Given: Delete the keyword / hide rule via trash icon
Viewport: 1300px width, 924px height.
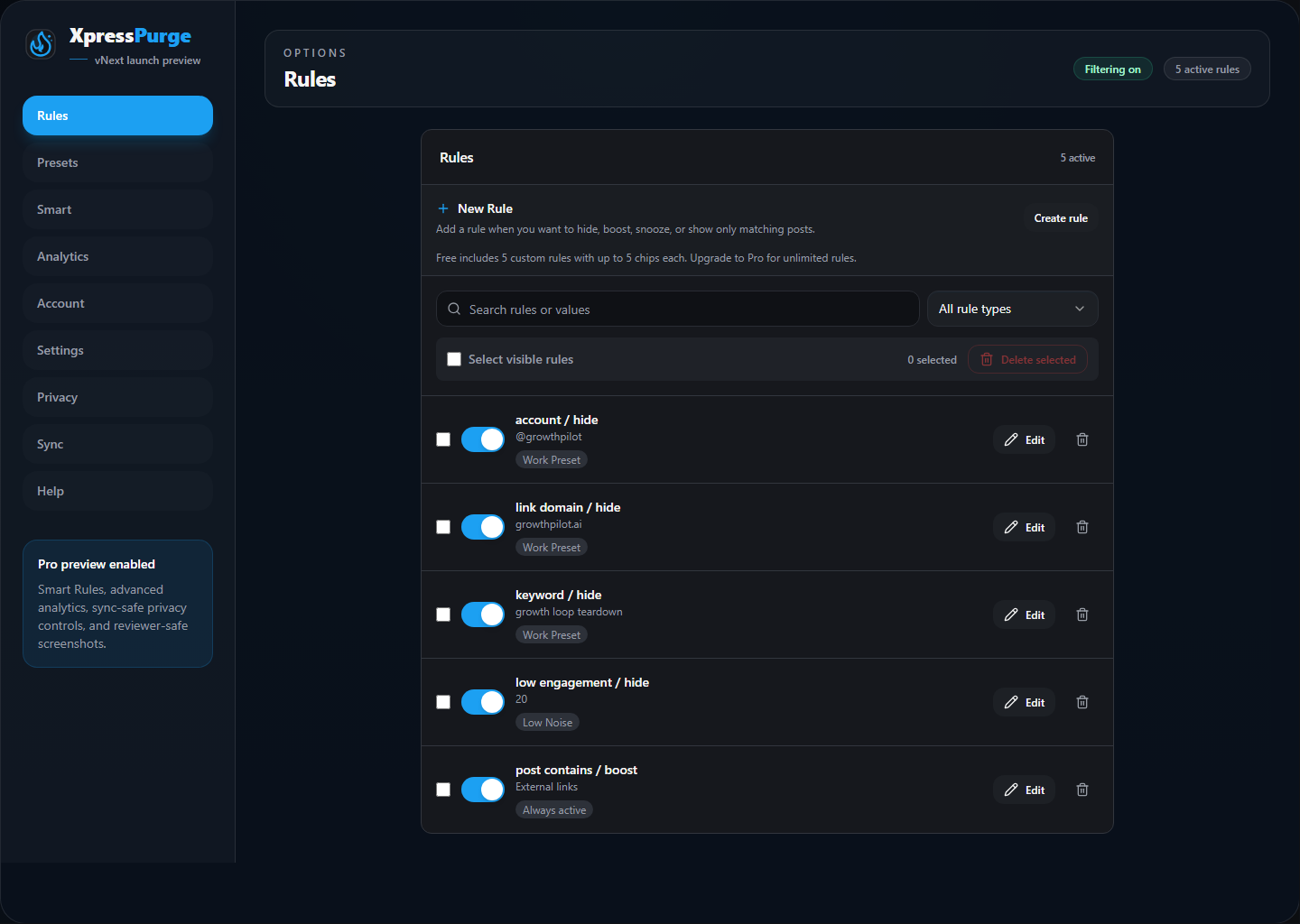Looking at the screenshot, I should [x=1082, y=614].
